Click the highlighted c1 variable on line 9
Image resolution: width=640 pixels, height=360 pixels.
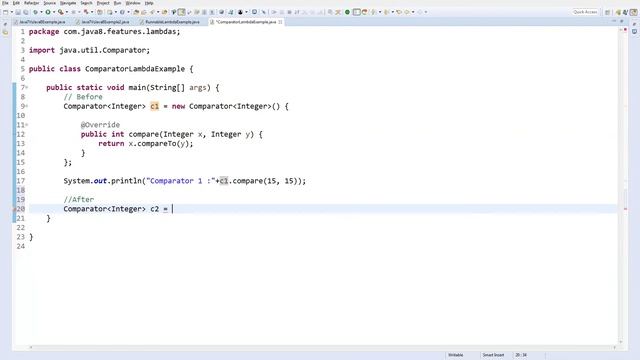[x=154, y=106]
